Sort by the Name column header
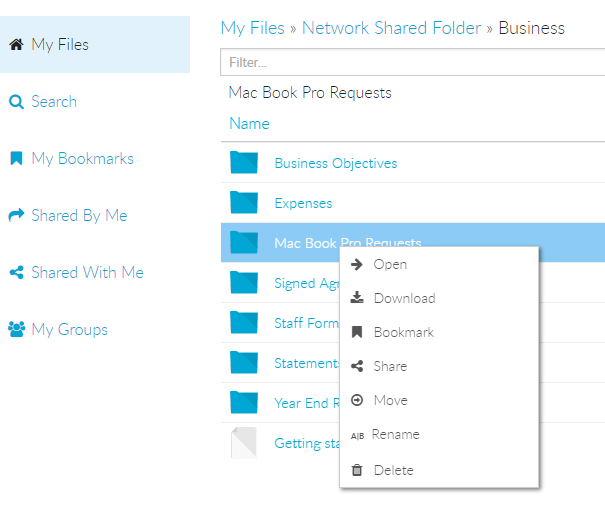 (249, 123)
